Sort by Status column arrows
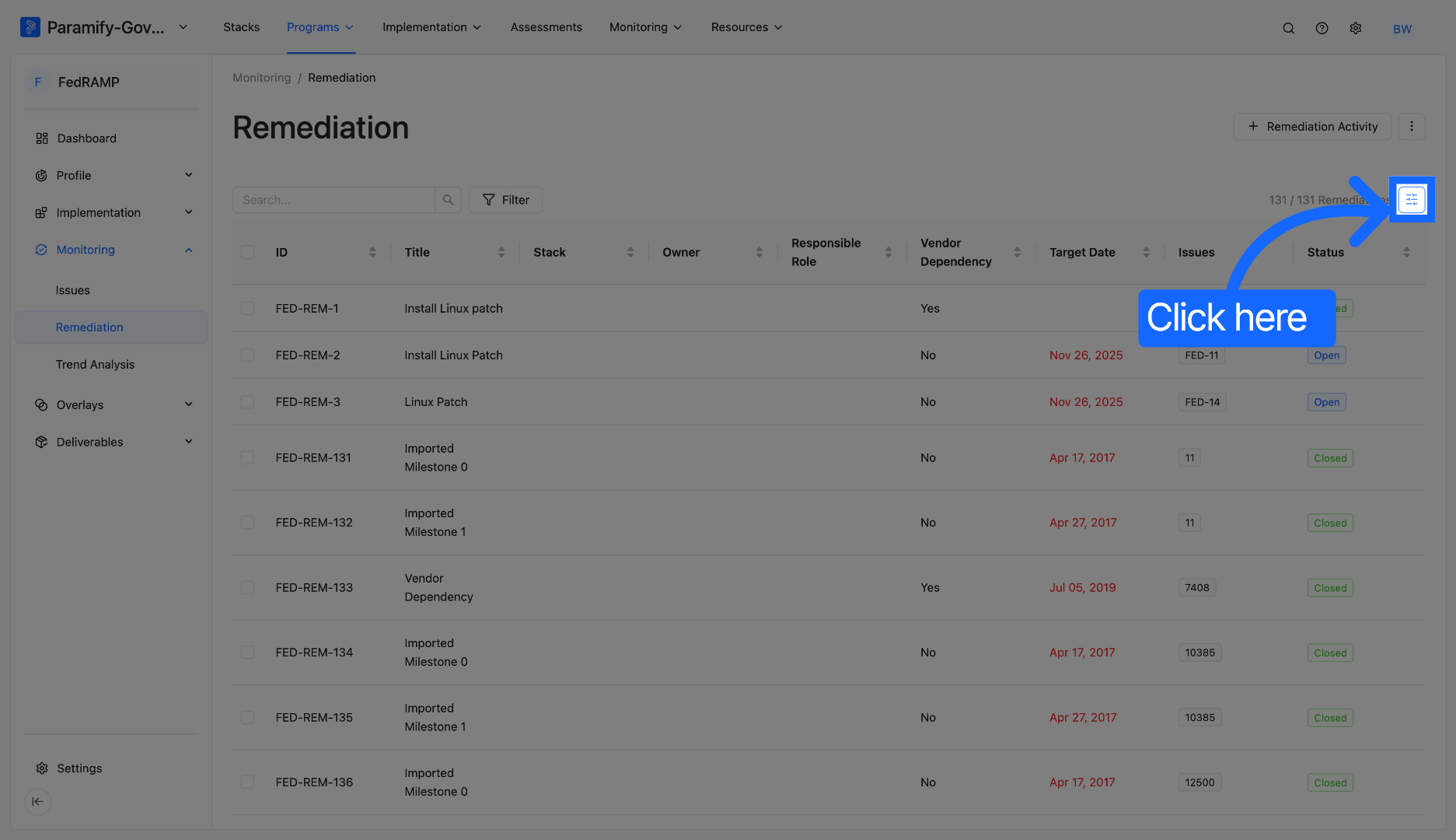 (x=1407, y=252)
